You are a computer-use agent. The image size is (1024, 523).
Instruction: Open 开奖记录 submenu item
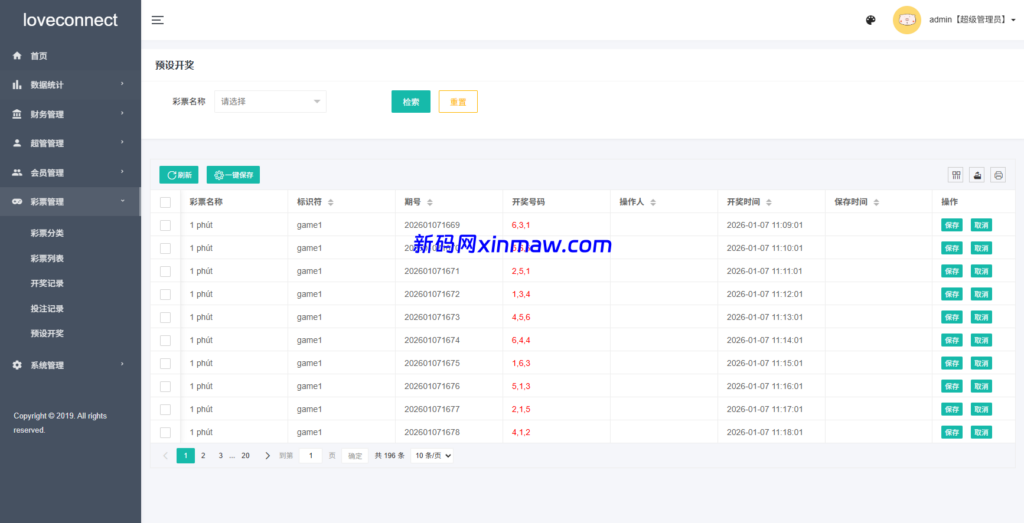click(x=47, y=283)
